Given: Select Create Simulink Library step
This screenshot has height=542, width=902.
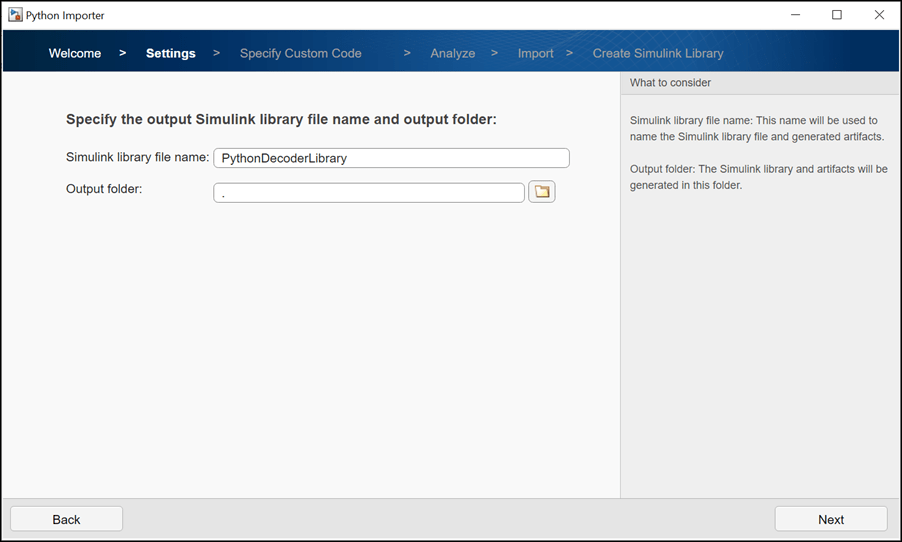Looking at the screenshot, I should pos(658,53).
